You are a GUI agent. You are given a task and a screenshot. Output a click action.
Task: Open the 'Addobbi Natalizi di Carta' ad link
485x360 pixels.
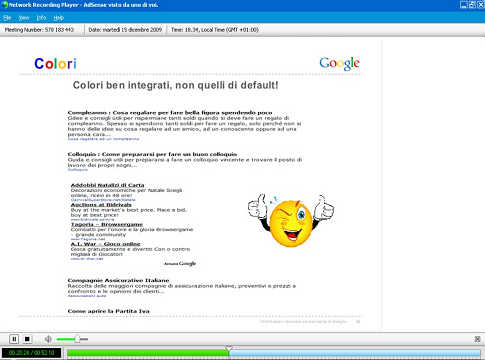coord(107,185)
